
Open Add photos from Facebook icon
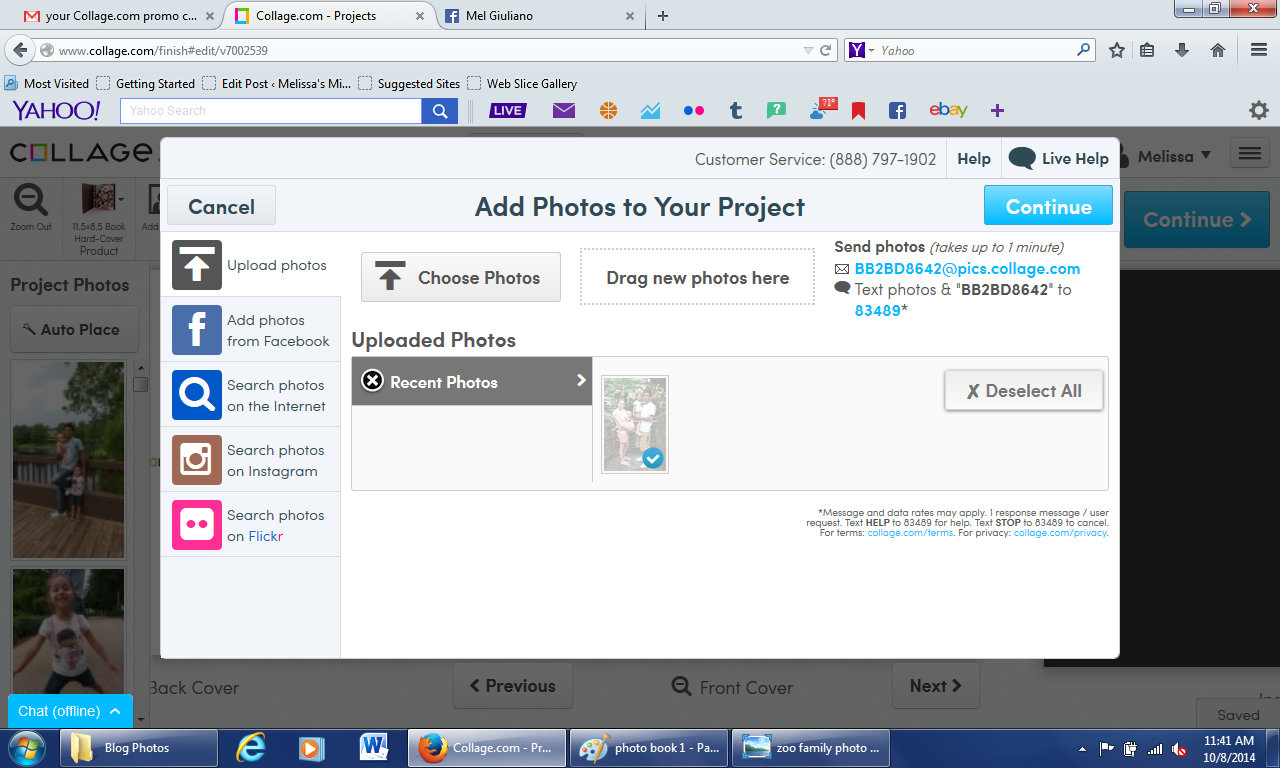pos(196,330)
